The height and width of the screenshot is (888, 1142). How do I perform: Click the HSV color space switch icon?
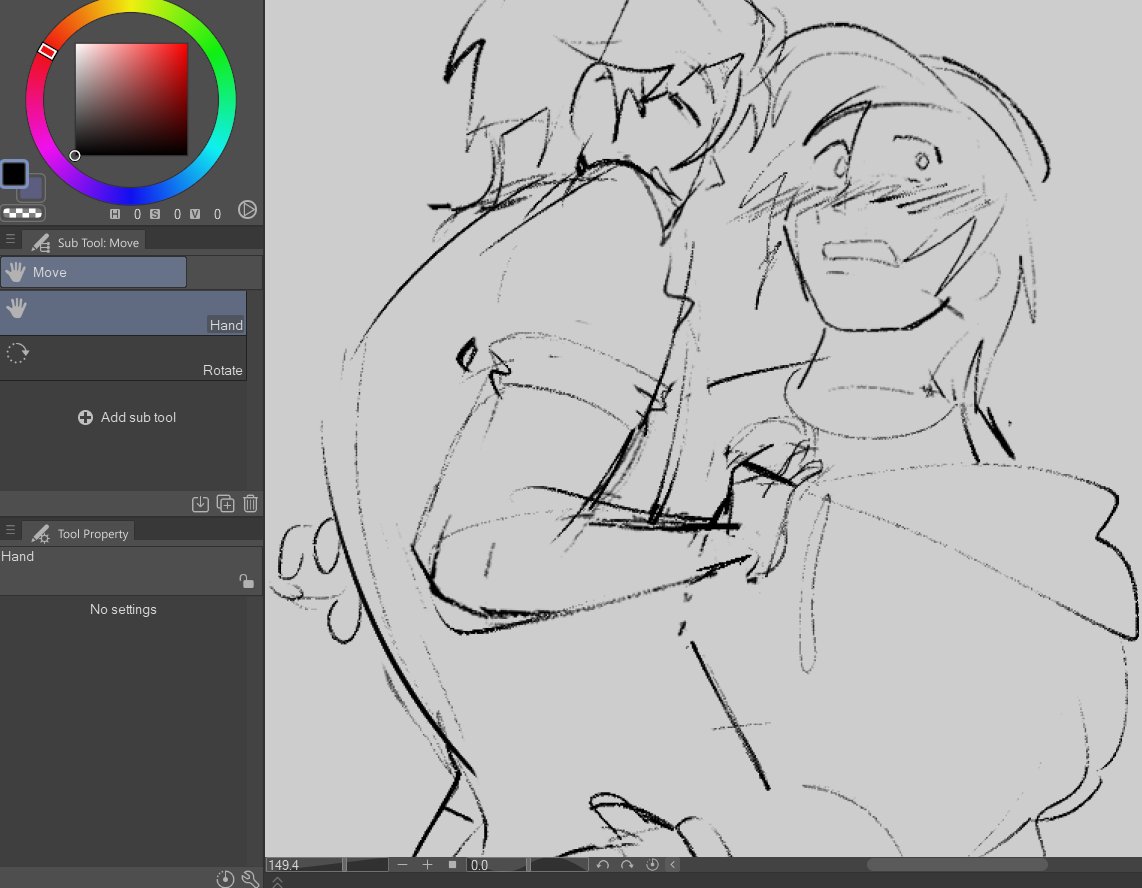pos(248,210)
